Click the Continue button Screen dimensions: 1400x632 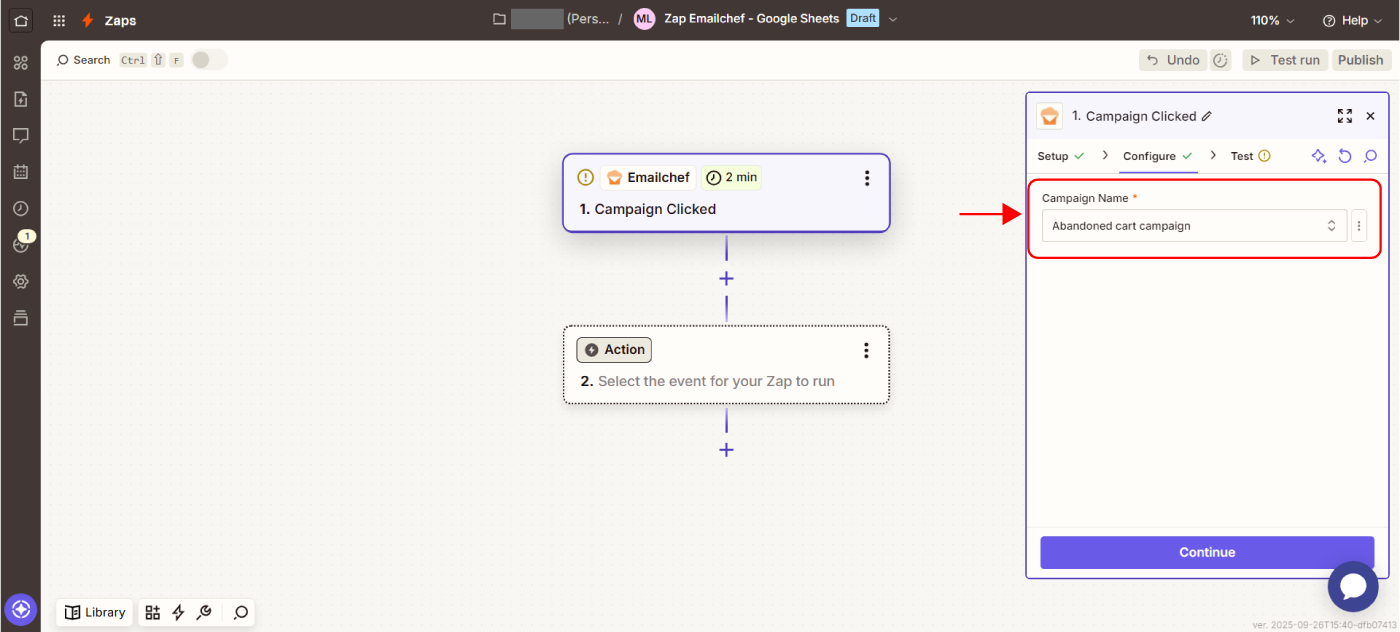click(1207, 552)
